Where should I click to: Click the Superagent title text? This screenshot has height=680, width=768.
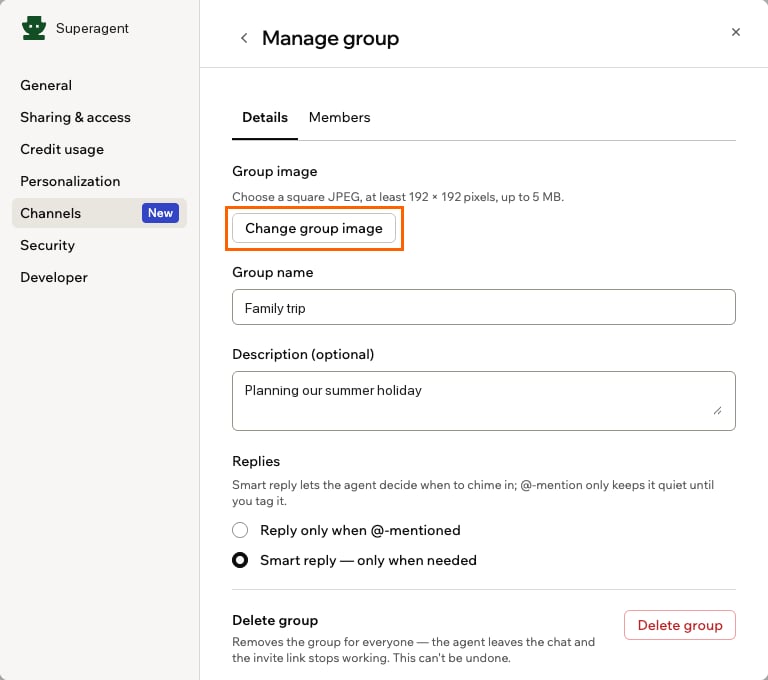[x=92, y=28]
